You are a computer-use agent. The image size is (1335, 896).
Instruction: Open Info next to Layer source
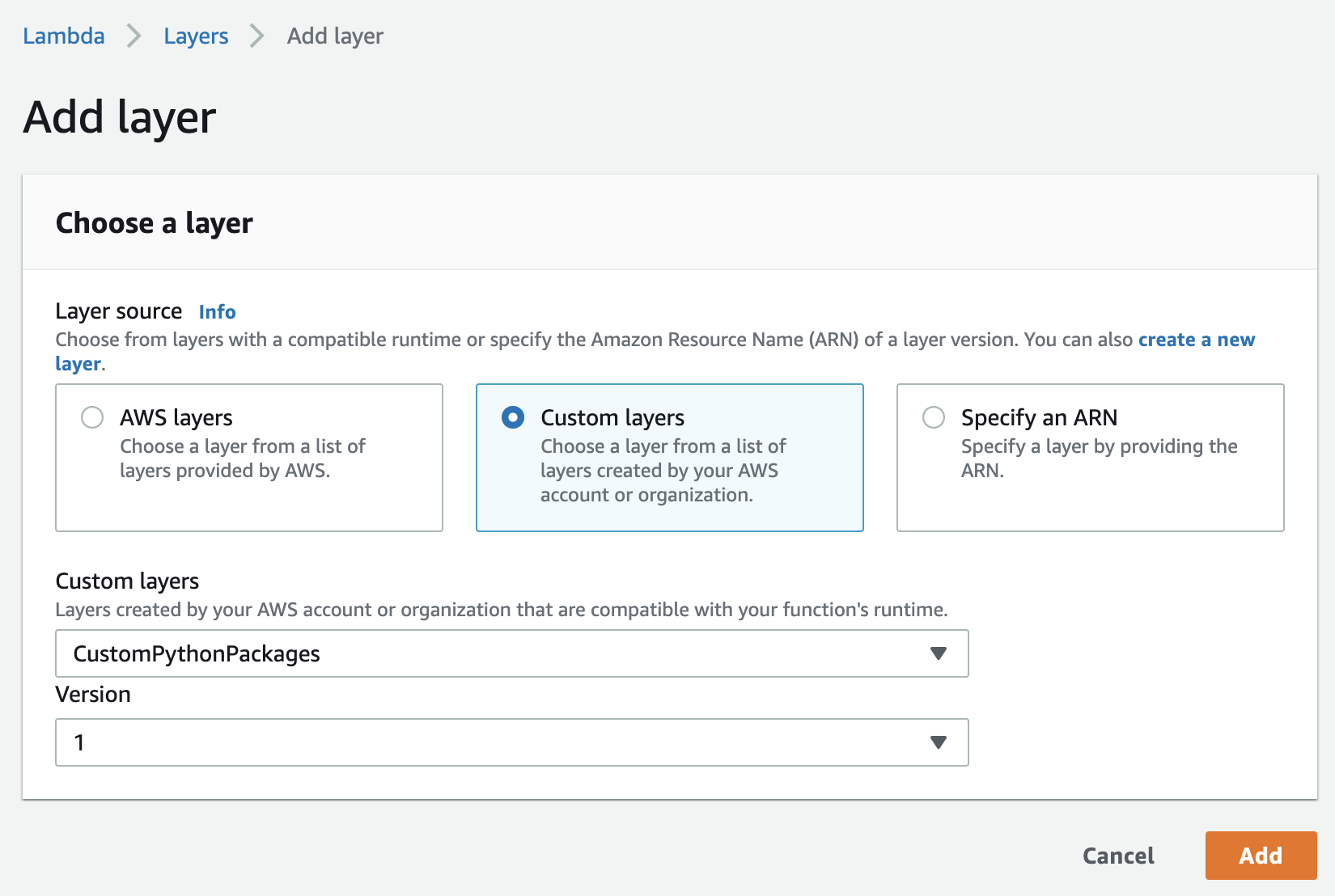(217, 312)
